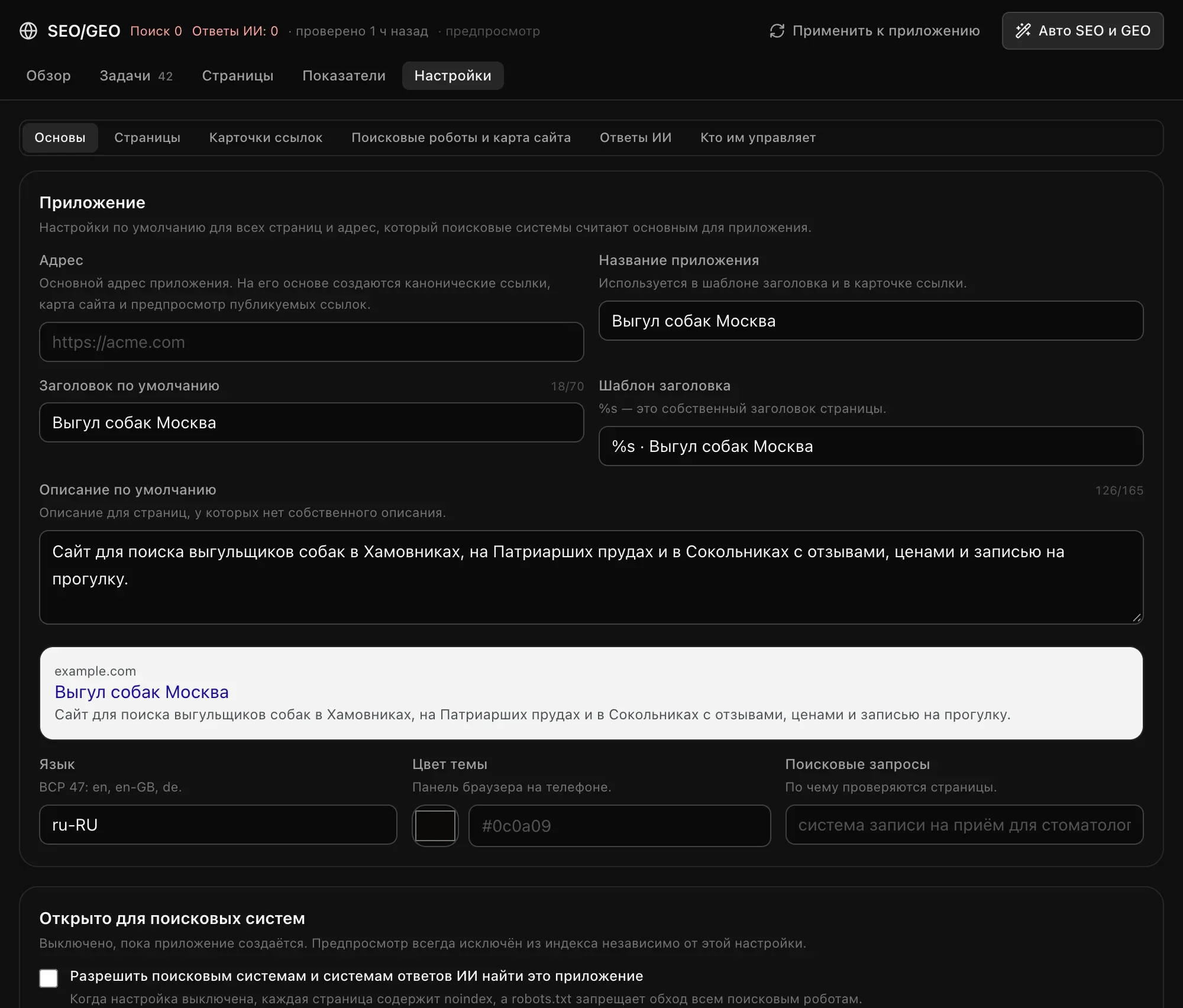Click the Язык field containing ru-RU

(218, 825)
